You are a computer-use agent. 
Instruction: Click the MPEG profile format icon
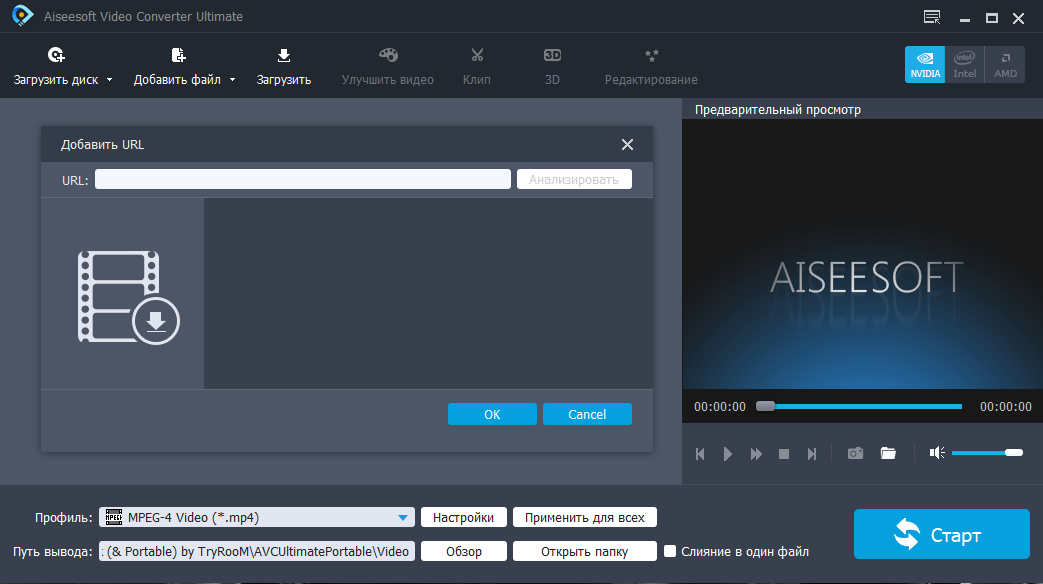point(114,517)
